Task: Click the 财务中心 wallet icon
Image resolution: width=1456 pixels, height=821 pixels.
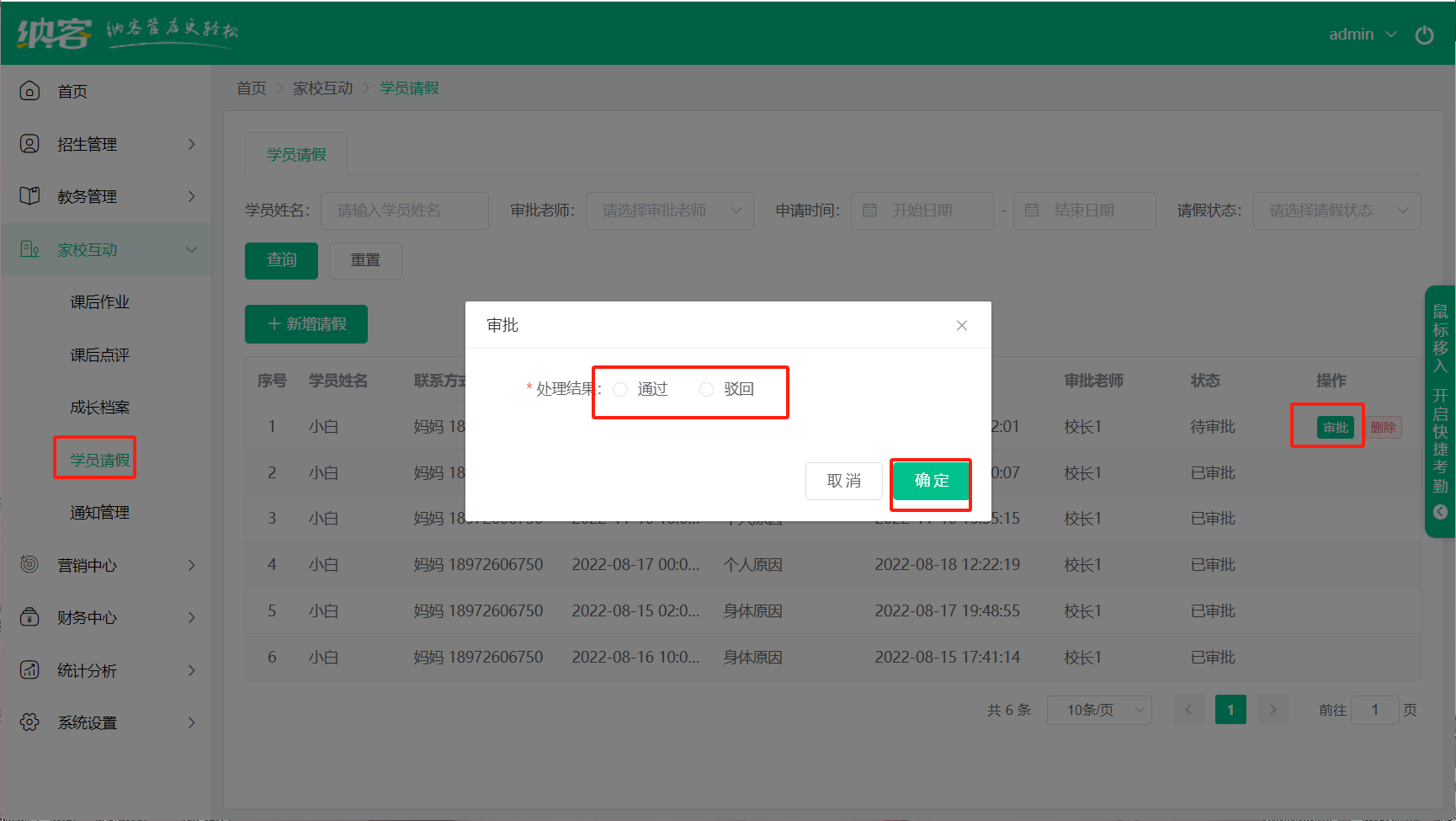Action: coord(29,617)
